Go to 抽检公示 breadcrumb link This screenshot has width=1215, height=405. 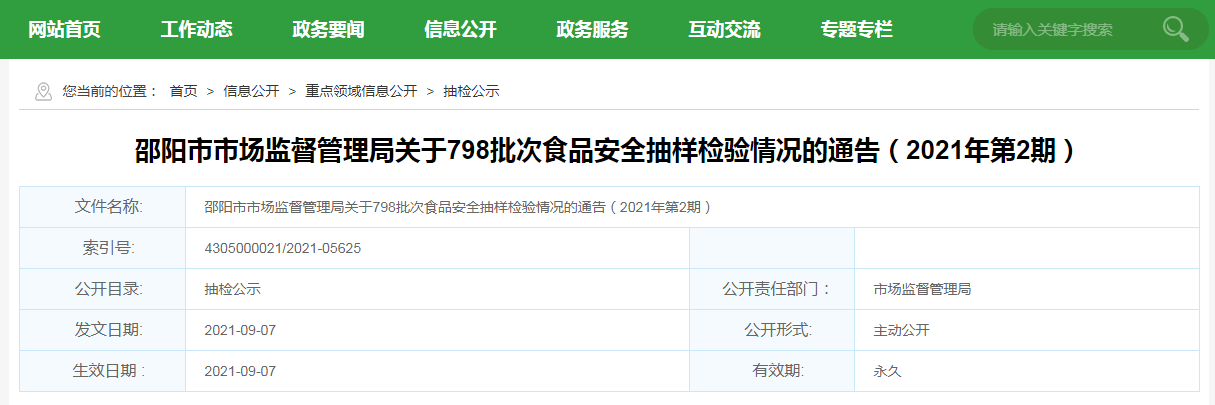pos(471,91)
